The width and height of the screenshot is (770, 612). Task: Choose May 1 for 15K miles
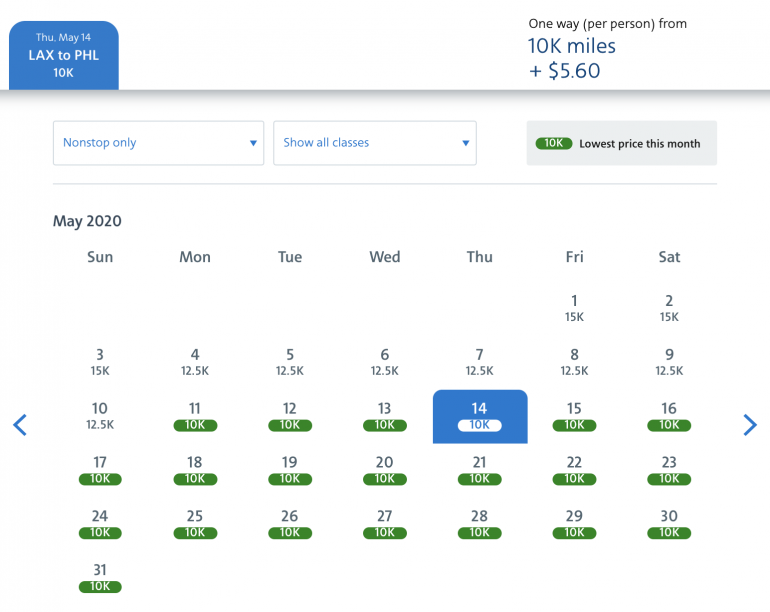574,308
